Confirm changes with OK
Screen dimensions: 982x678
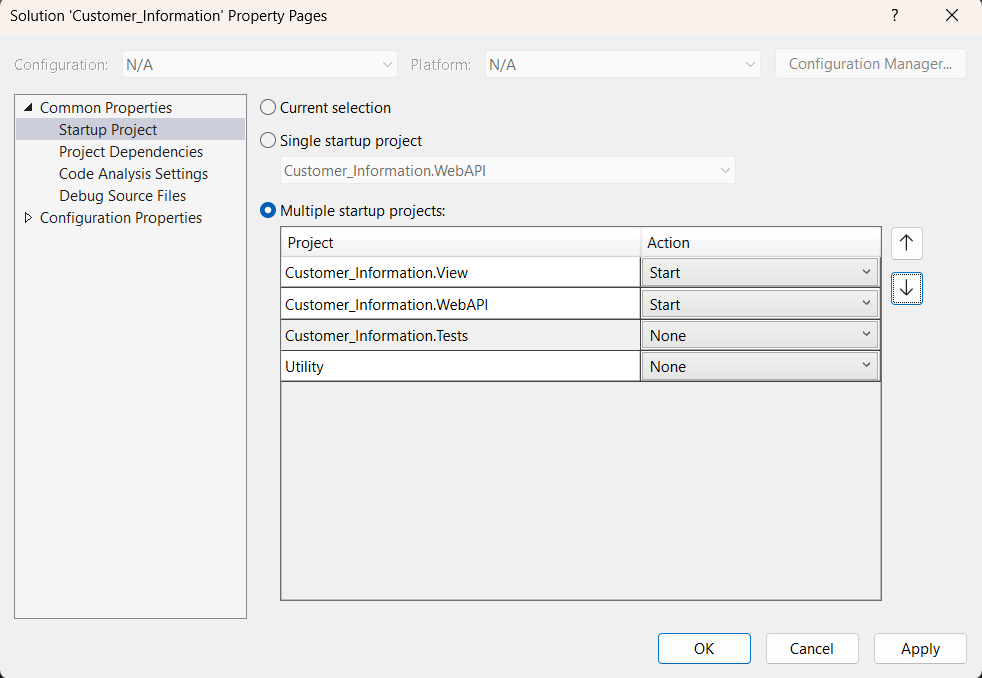point(704,648)
